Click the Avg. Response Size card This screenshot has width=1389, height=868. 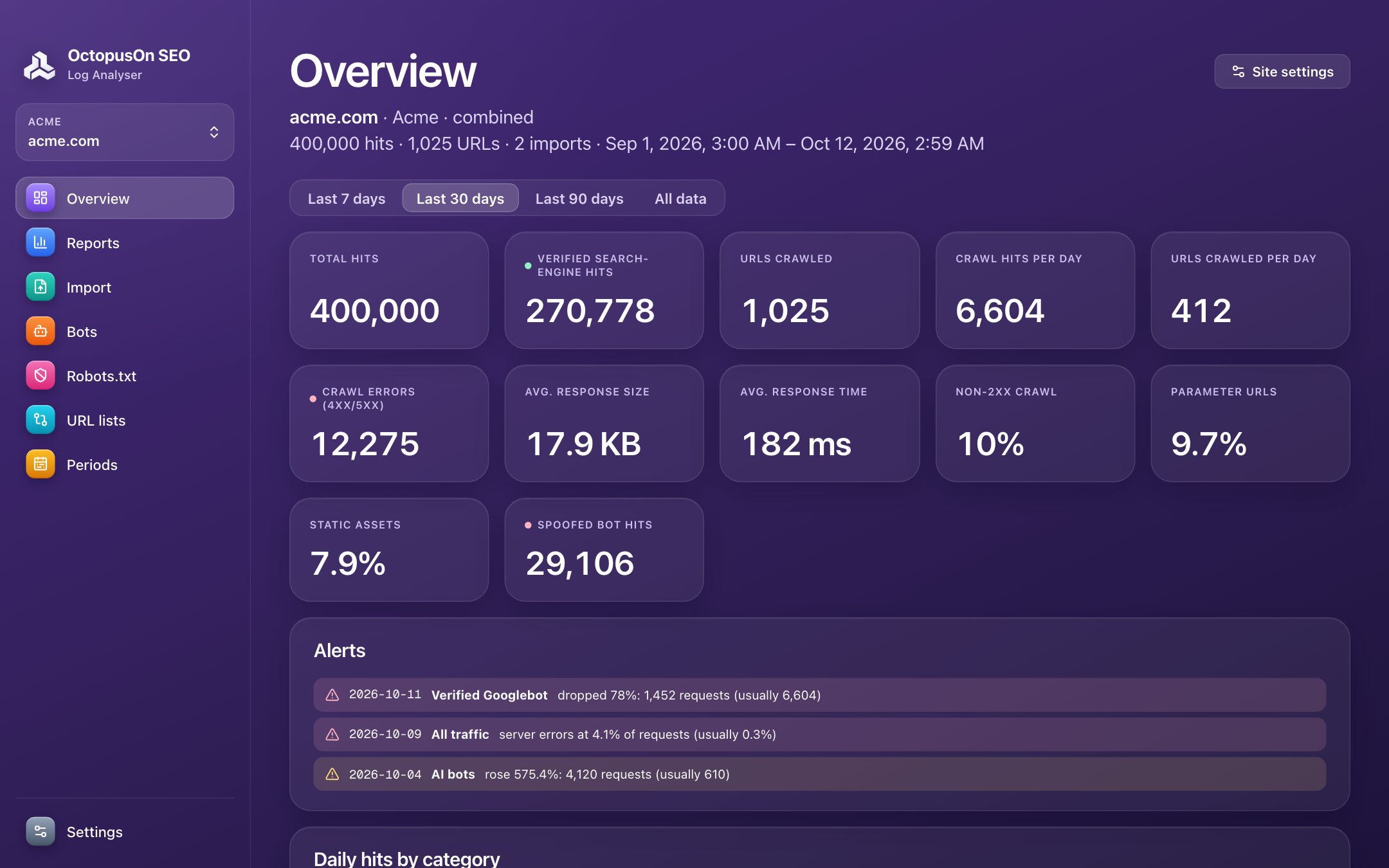point(604,423)
